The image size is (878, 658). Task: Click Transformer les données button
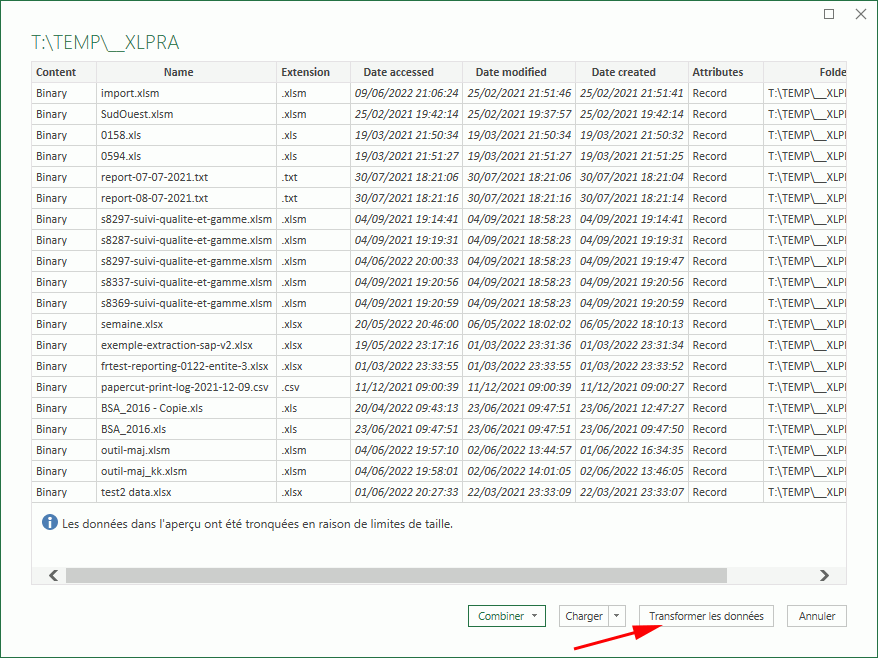click(x=706, y=616)
